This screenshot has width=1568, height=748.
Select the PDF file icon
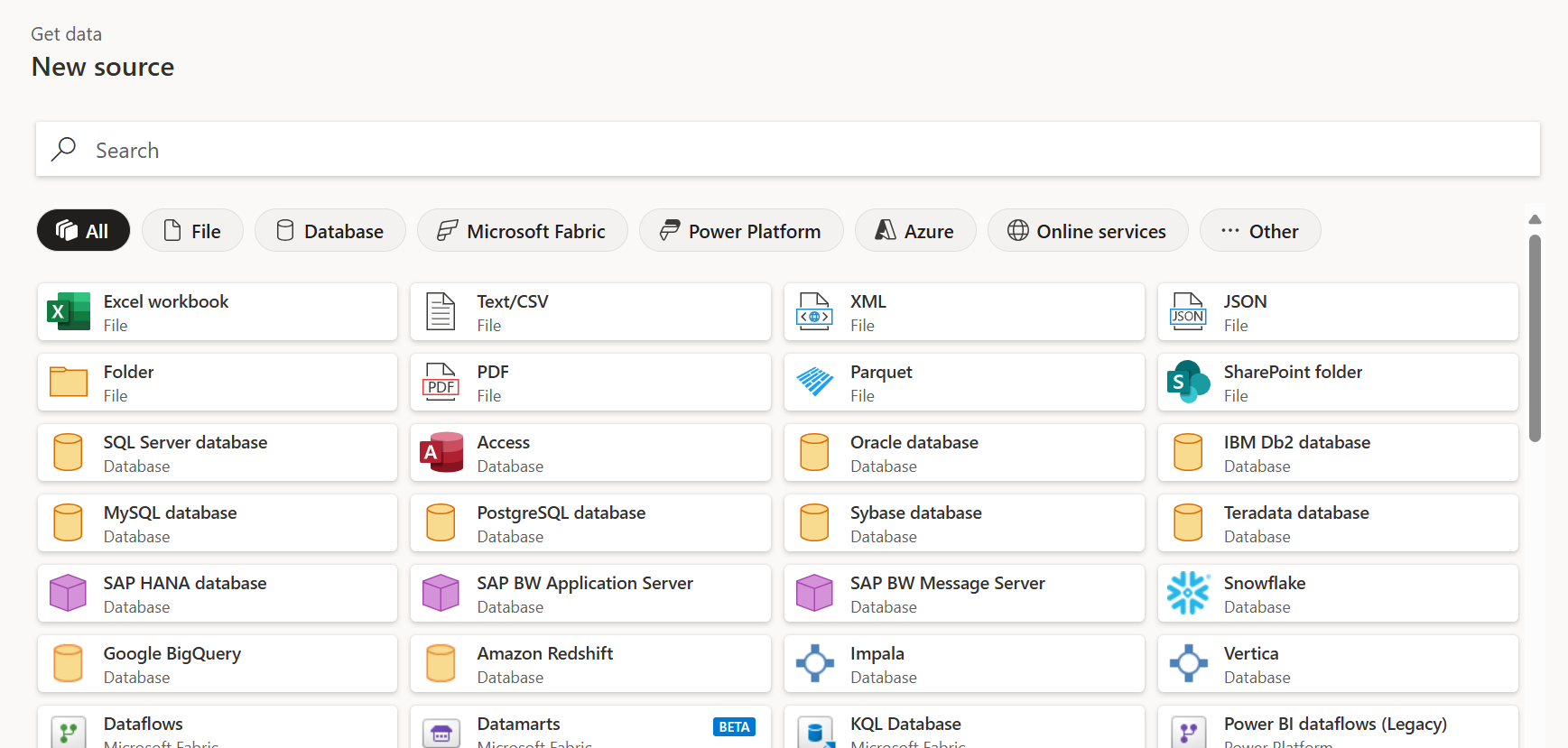click(x=441, y=383)
